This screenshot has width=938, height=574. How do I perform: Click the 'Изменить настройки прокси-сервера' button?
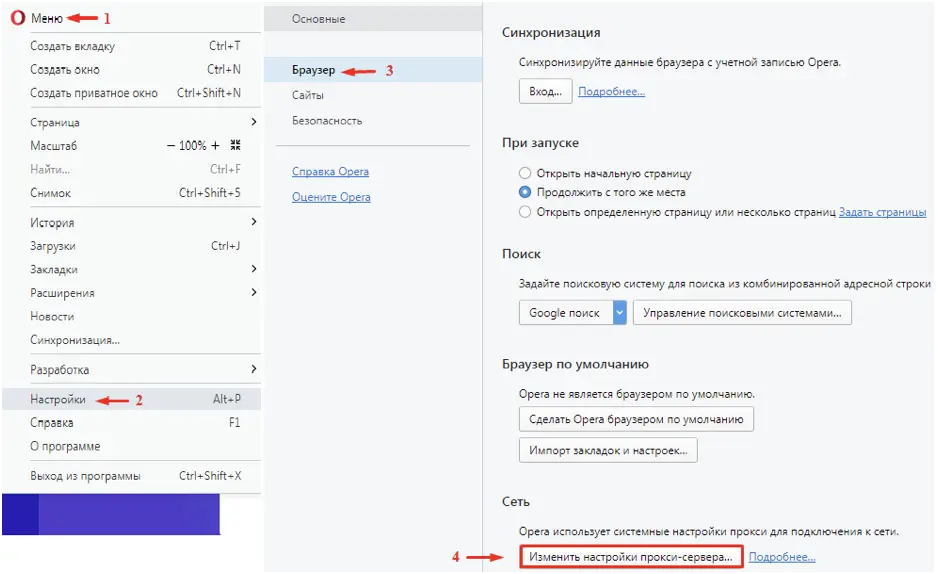[631, 556]
